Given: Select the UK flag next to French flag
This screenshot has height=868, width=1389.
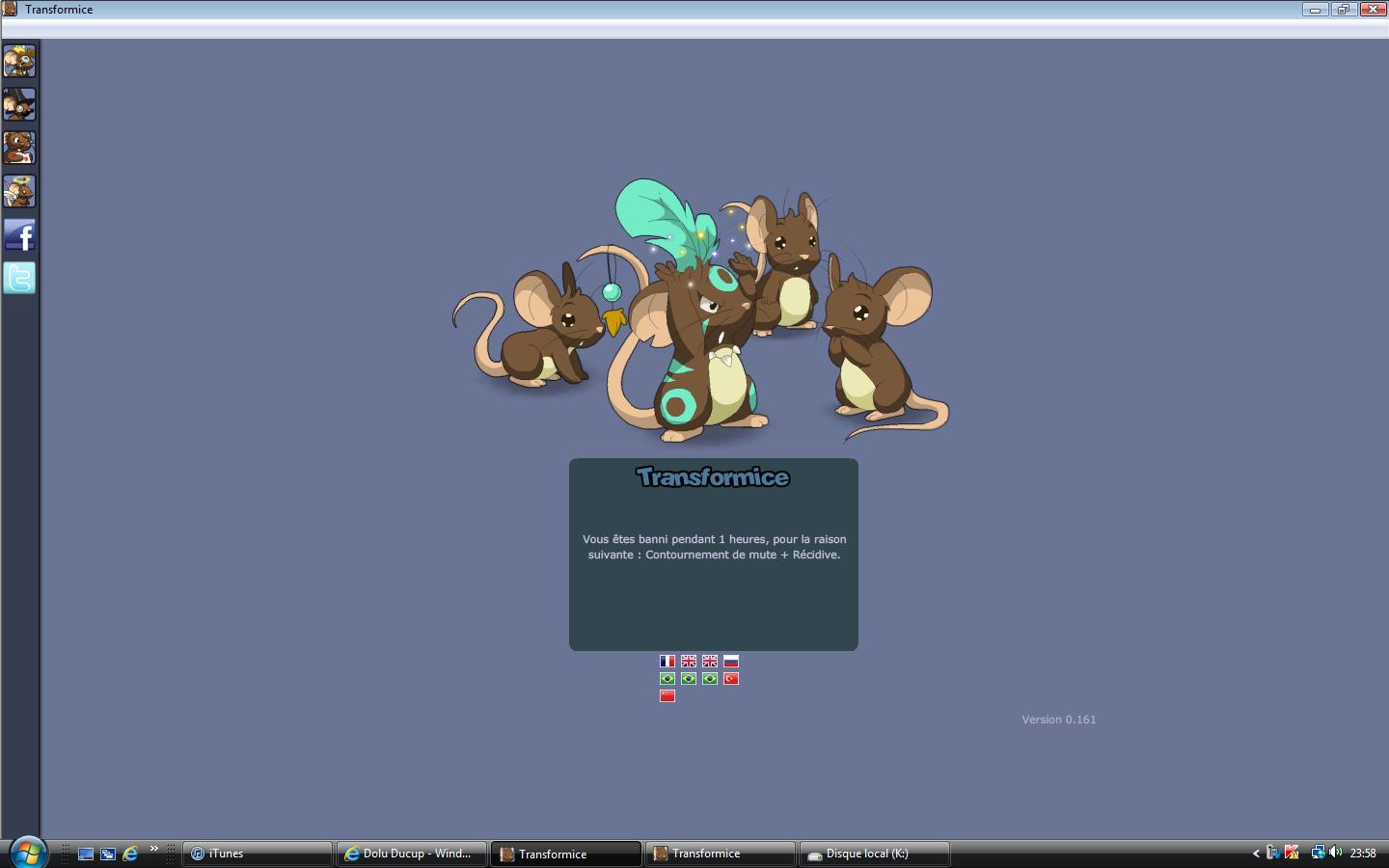Looking at the screenshot, I should (689, 662).
